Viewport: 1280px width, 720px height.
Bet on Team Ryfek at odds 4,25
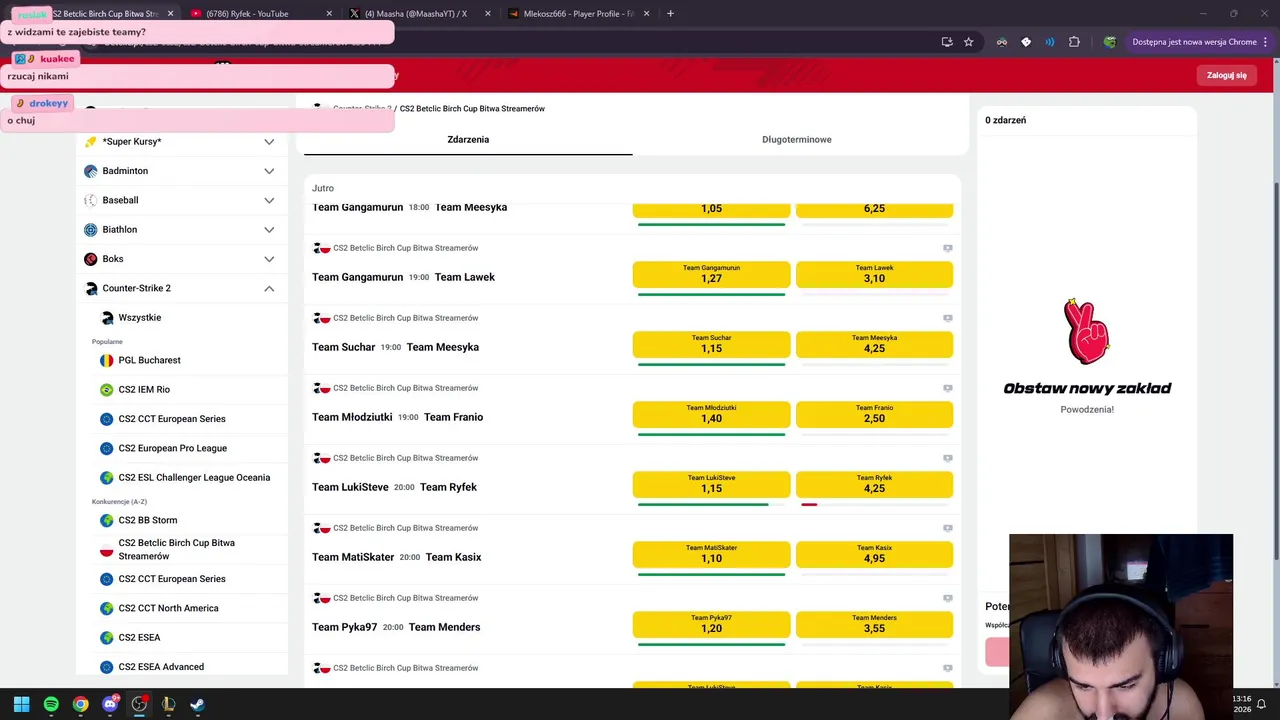pos(875,484)
